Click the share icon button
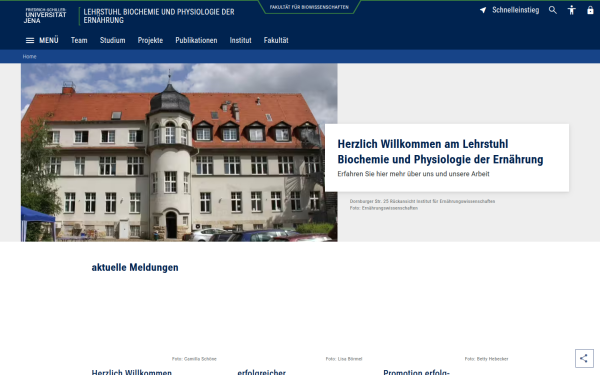 pos(584,358)
